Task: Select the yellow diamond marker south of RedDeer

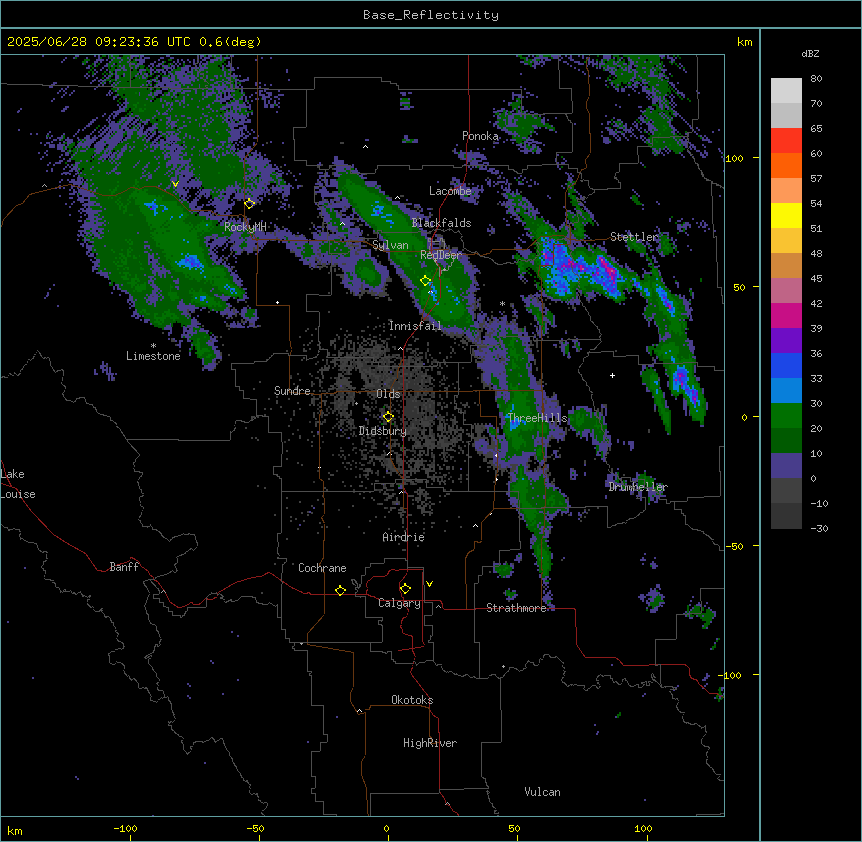Action: tap(426, 281)
